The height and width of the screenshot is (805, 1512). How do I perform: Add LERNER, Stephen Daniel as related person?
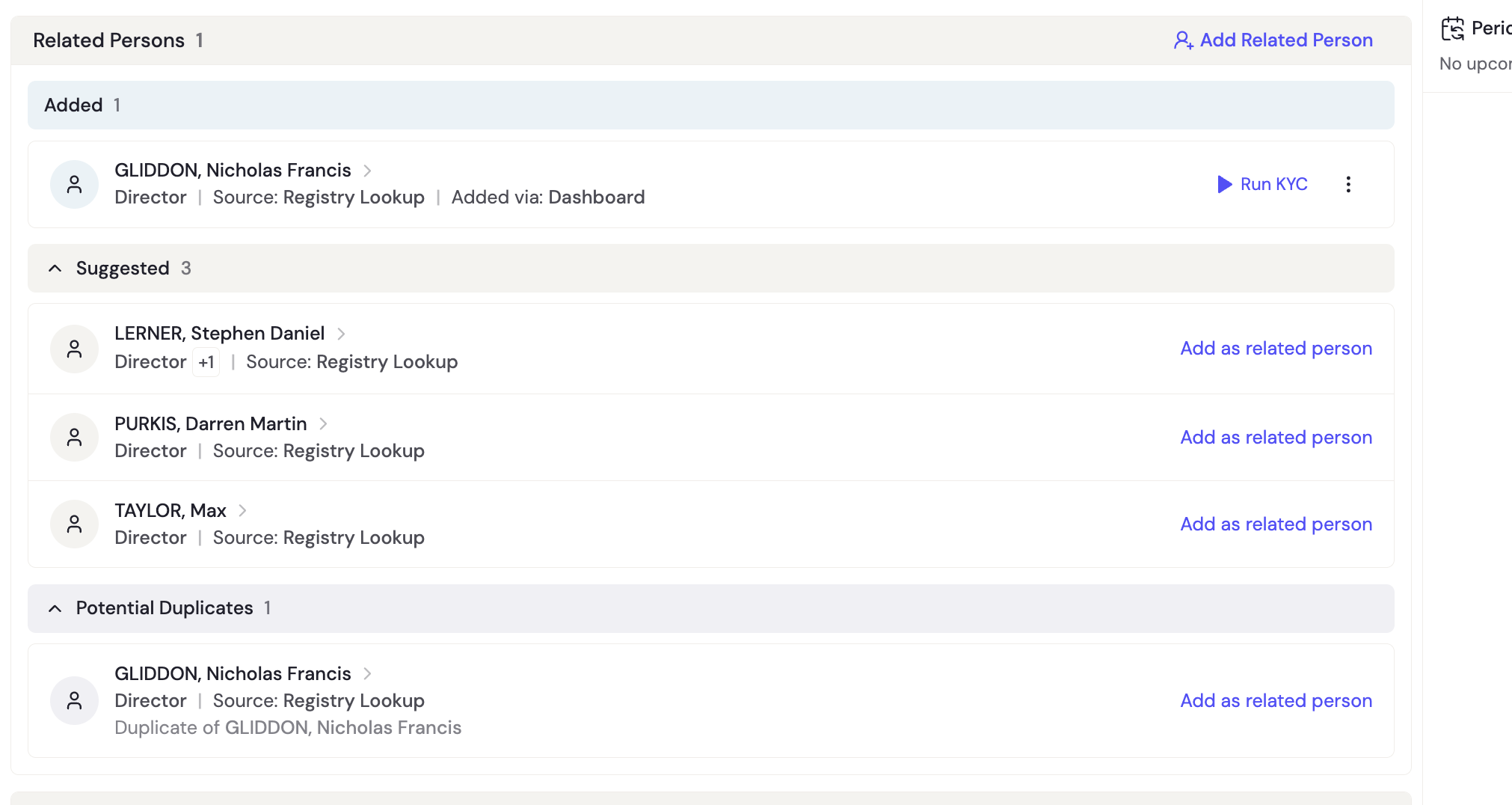pos(1276,349)
